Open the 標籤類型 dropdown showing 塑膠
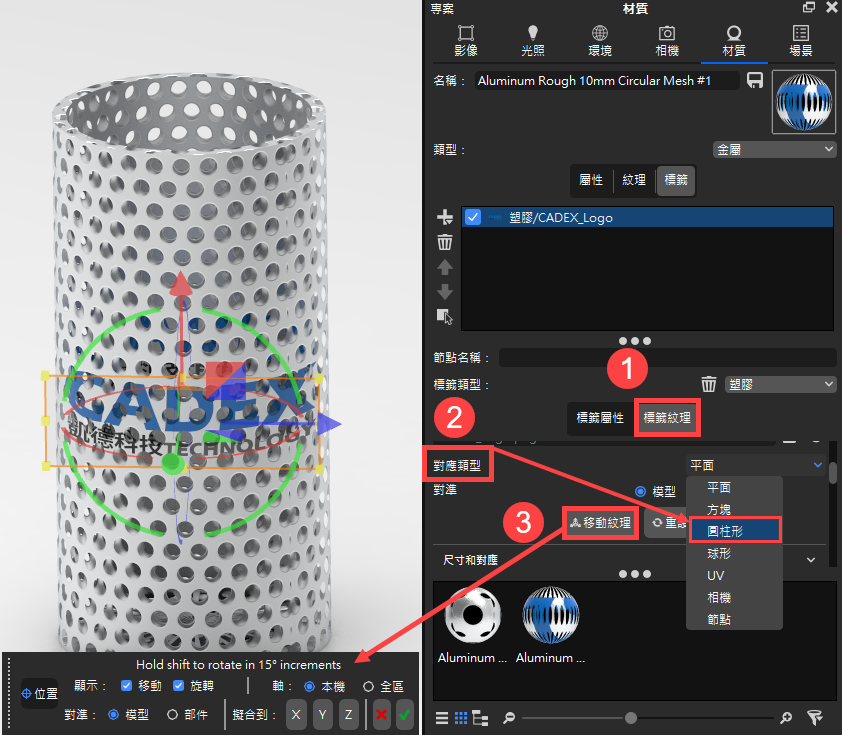 pos(781,384)
